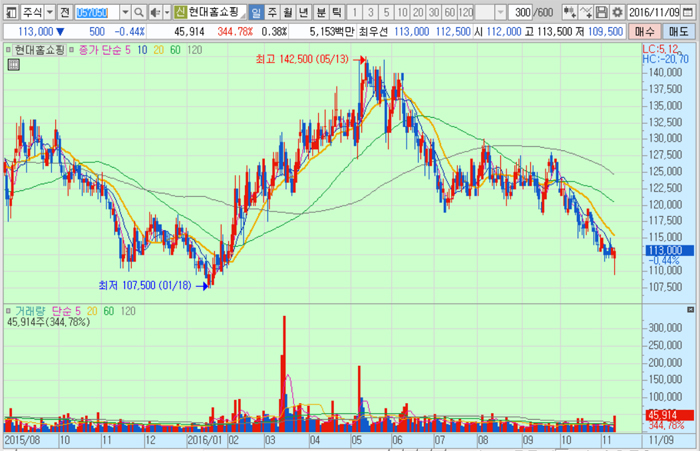The width and height of the screenshot is (700, 451).
Task: Click the add indicator icon
Action: (568, 12)
